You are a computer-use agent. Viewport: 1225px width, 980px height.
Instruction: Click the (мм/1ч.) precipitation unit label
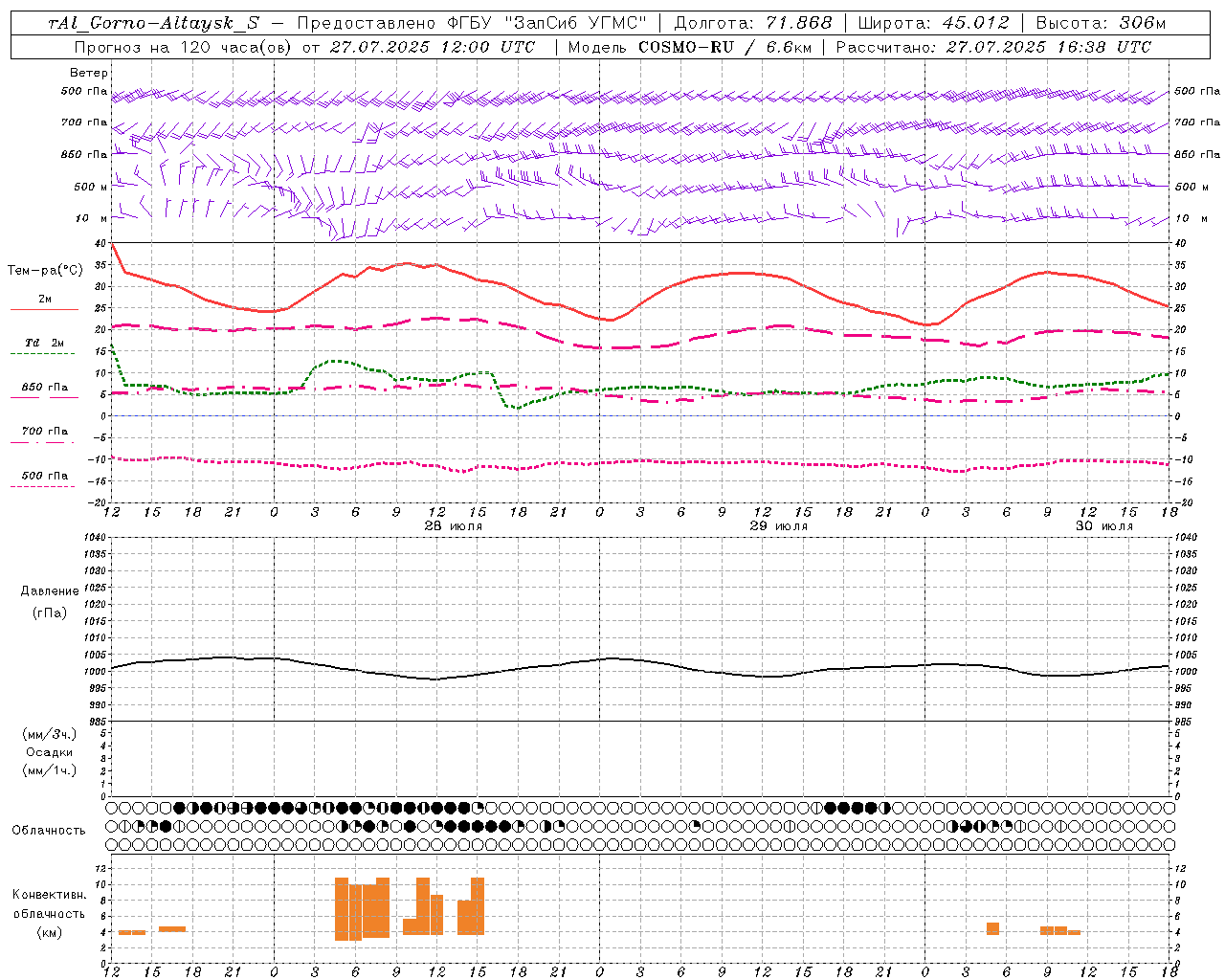[50, 770]
